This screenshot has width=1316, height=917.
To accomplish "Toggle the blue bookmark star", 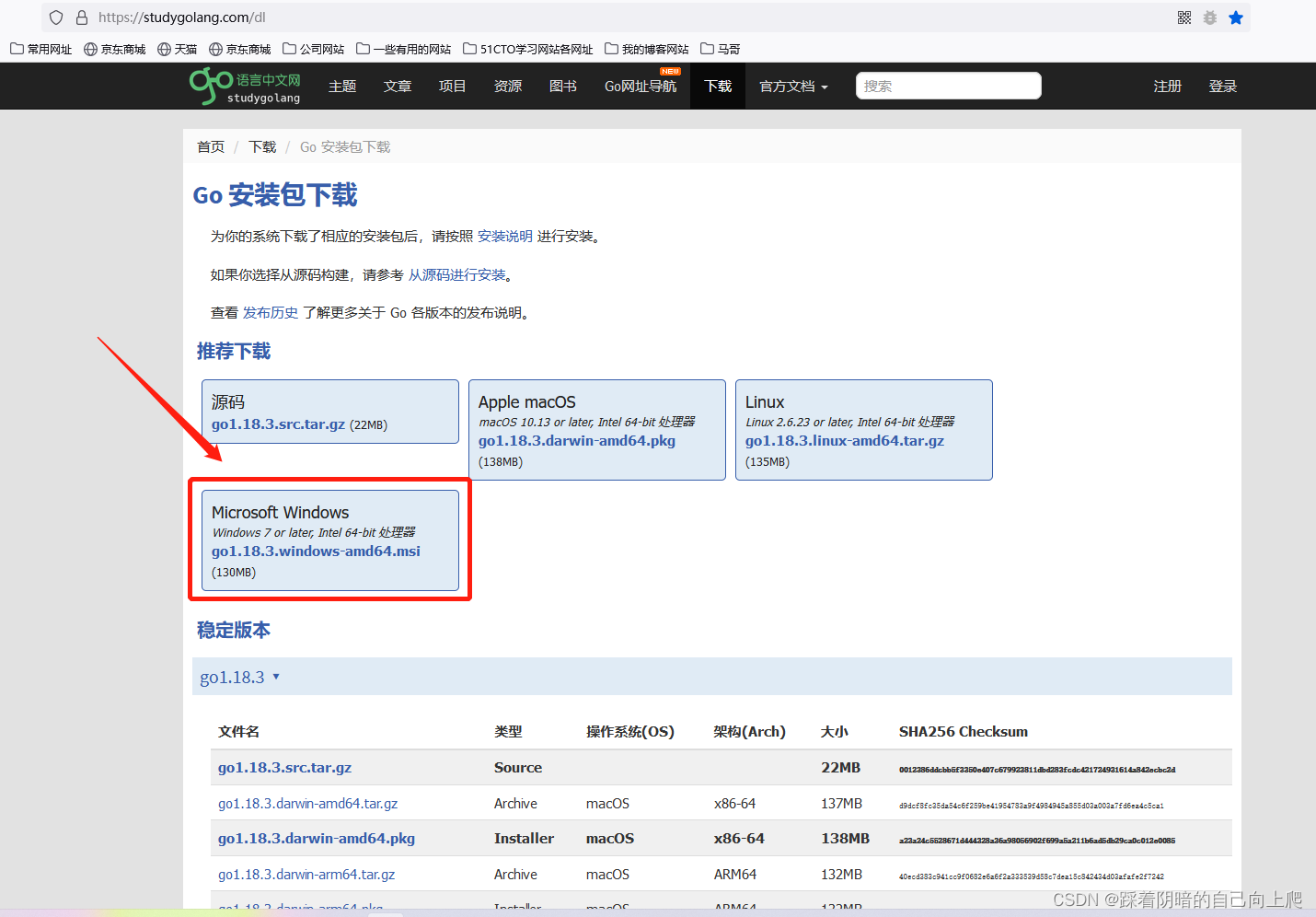I will pyautogui.click(x=1236, y=17).
